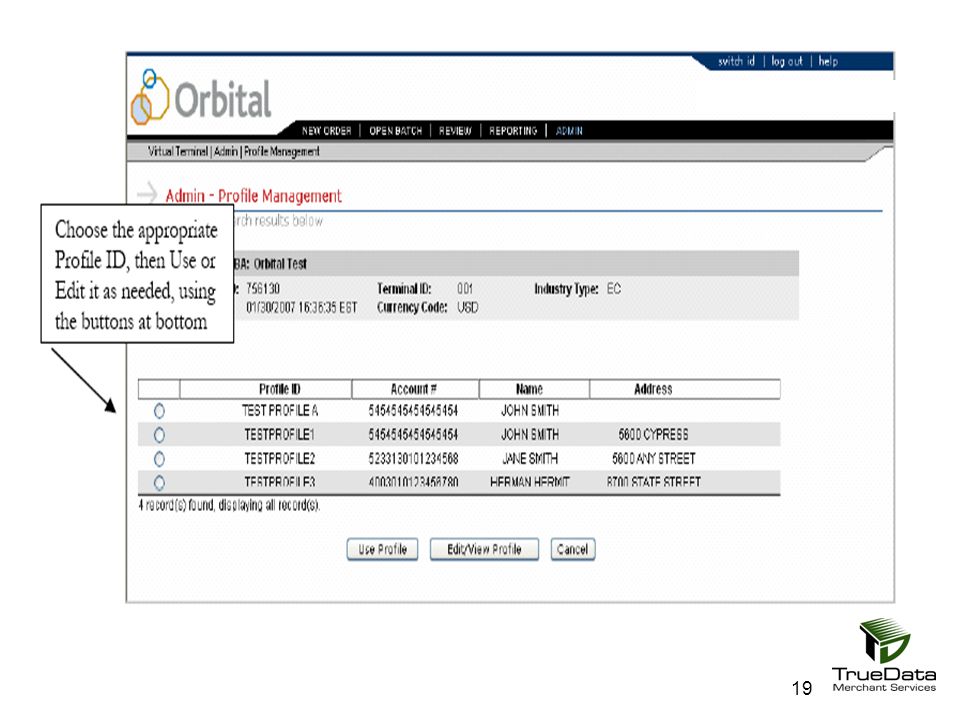Viewport: 960px width, 720px height.
Task: Open the ADMIN menu item
Action: coord(569,130)
